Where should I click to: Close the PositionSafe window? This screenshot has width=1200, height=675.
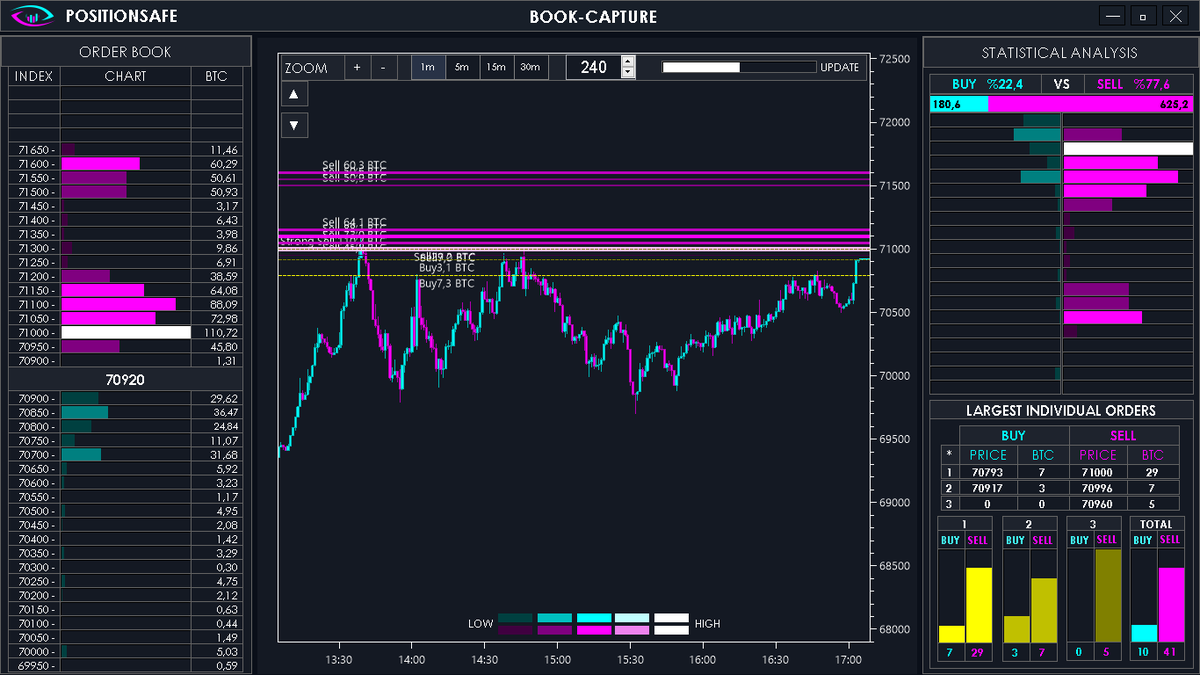point(1175,16)
